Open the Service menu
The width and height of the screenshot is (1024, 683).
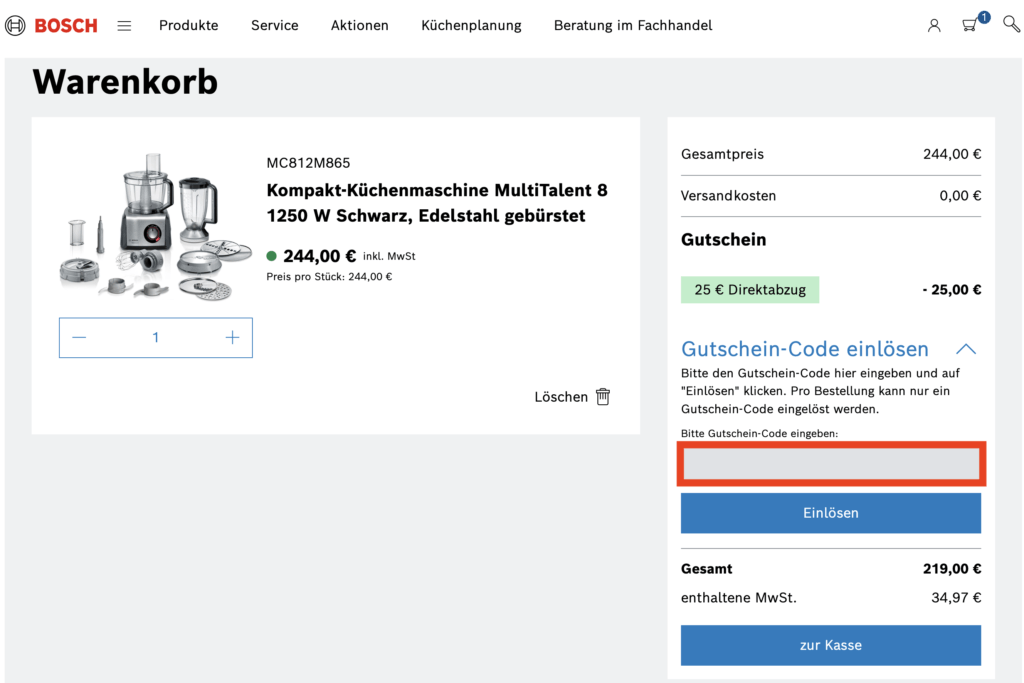(x=274, y=25)
